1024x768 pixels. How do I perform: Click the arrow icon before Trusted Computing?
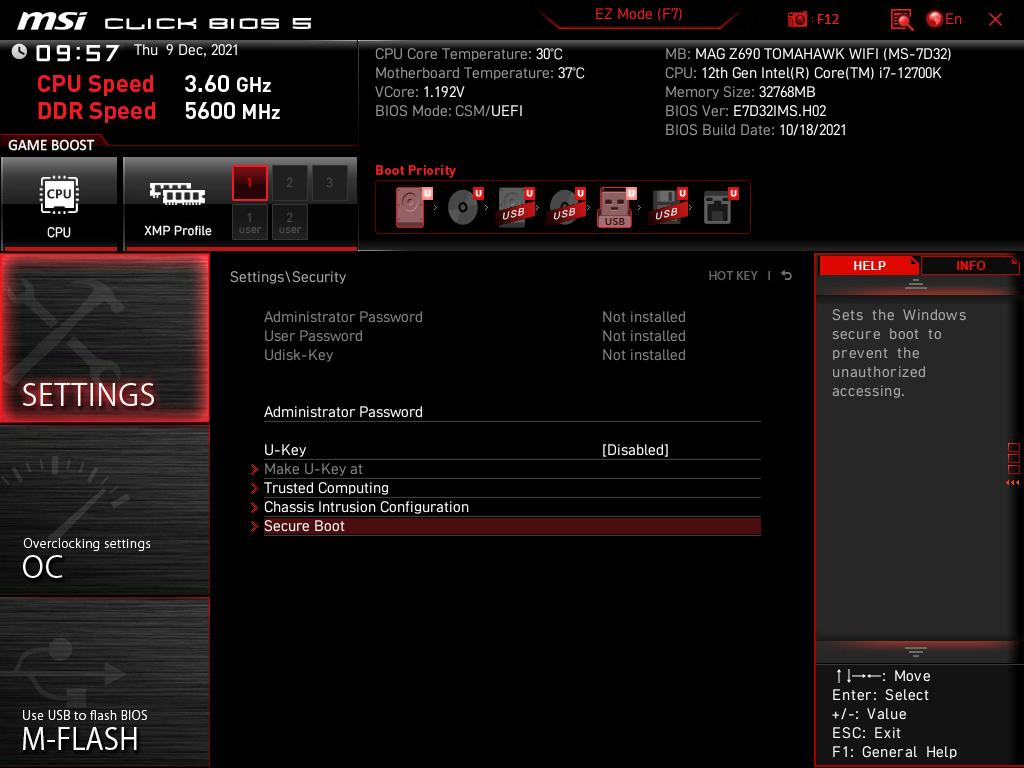point(255,488)
